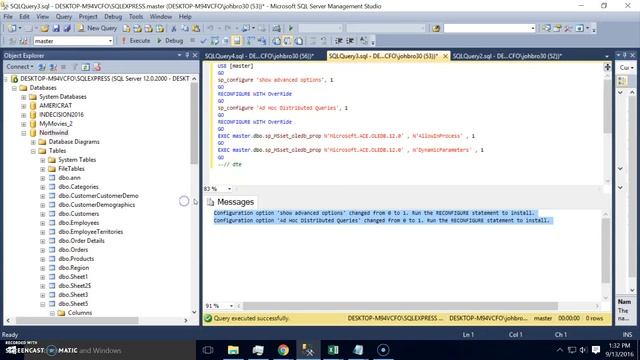Open the Query menu
This screenshot has height=360, width=640.
point(64,17)
